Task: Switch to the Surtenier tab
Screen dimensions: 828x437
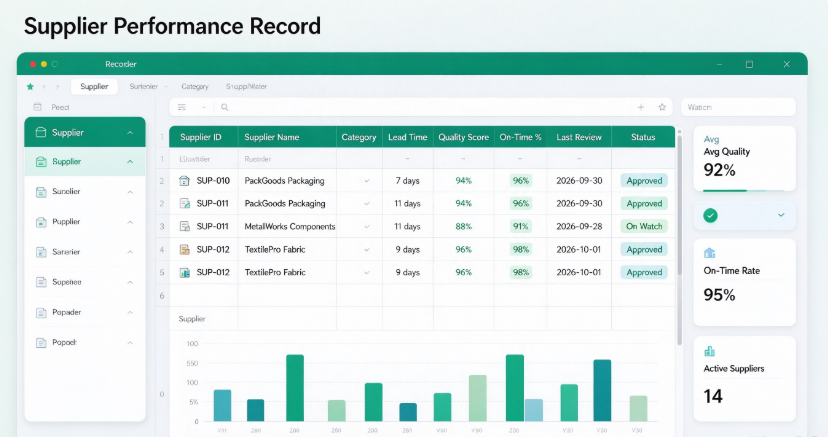Action: pyautogui.click(x=144, y=87)
